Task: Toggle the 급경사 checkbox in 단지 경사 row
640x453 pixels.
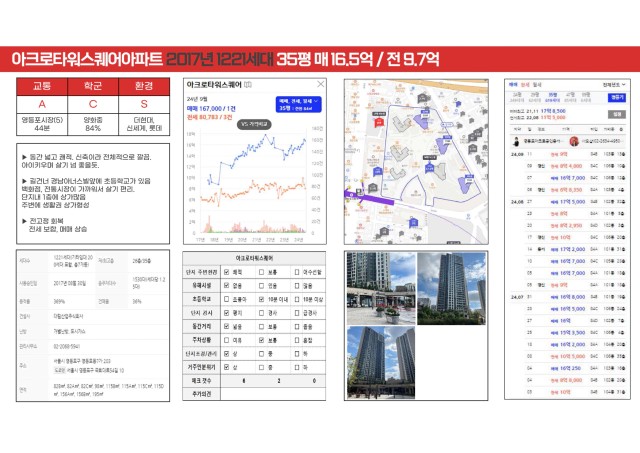Action: pos(297,313)
